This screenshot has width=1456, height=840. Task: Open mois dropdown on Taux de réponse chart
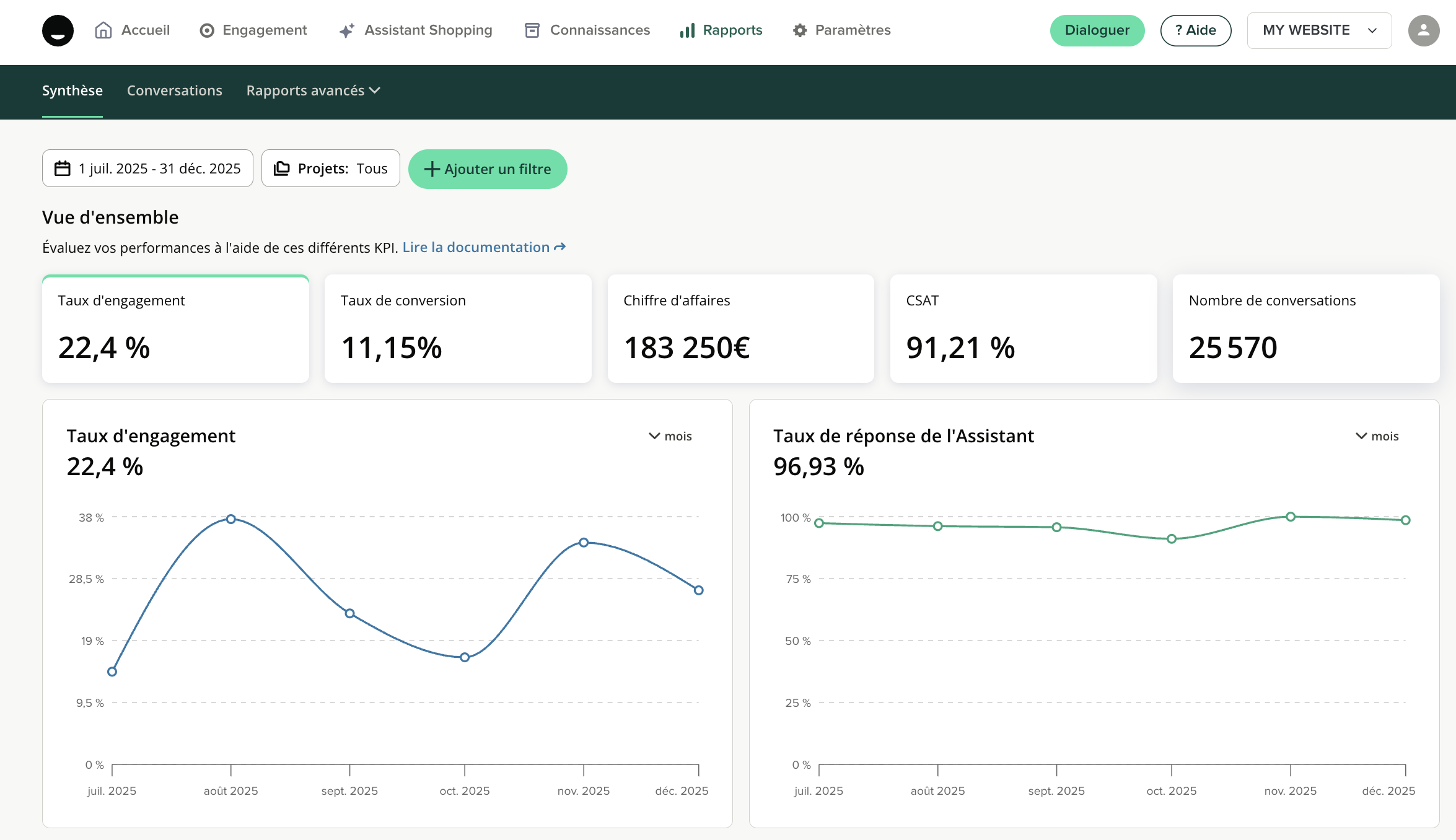(1377, 436)
